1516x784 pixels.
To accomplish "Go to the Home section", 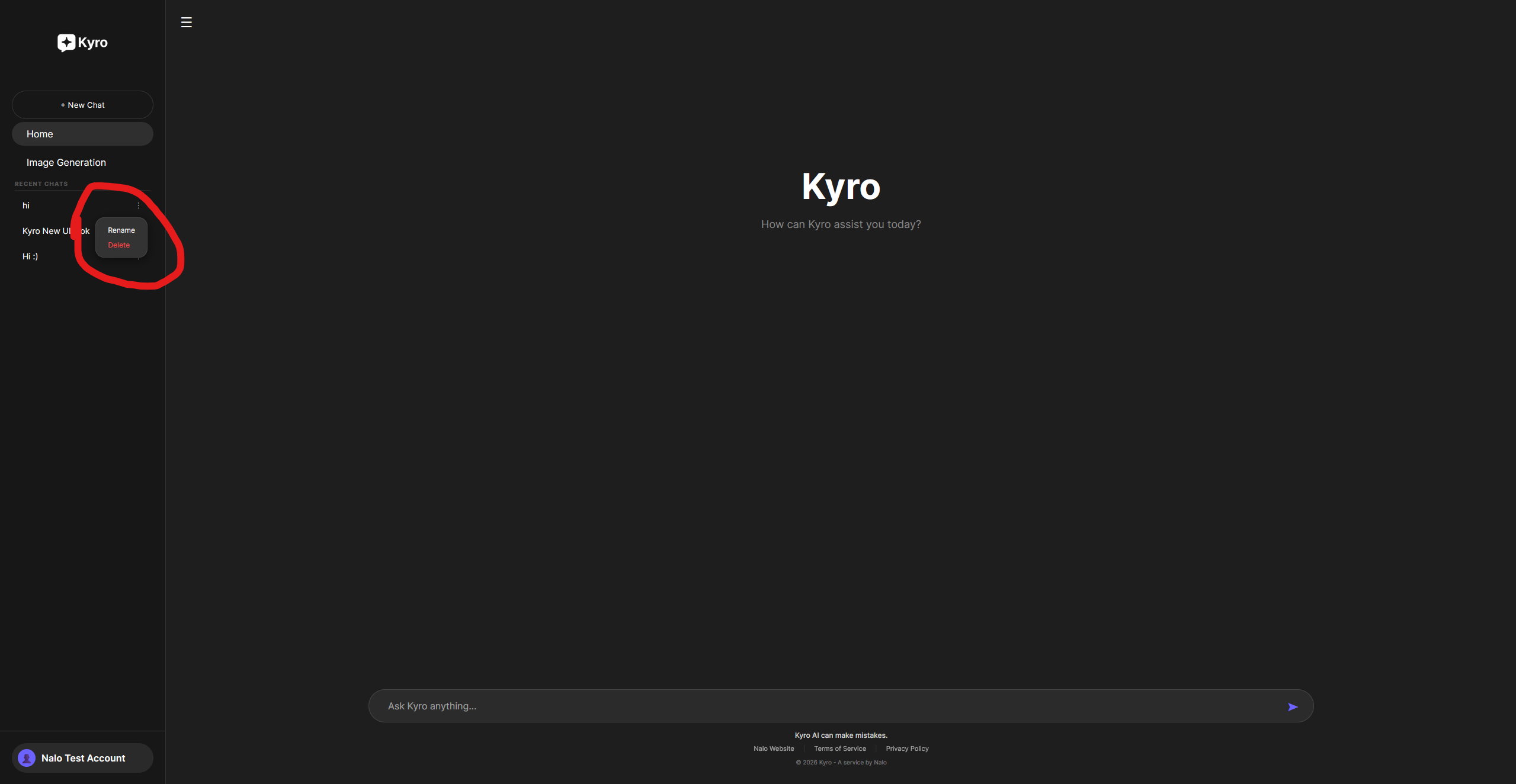I will [x=82, y=134].
